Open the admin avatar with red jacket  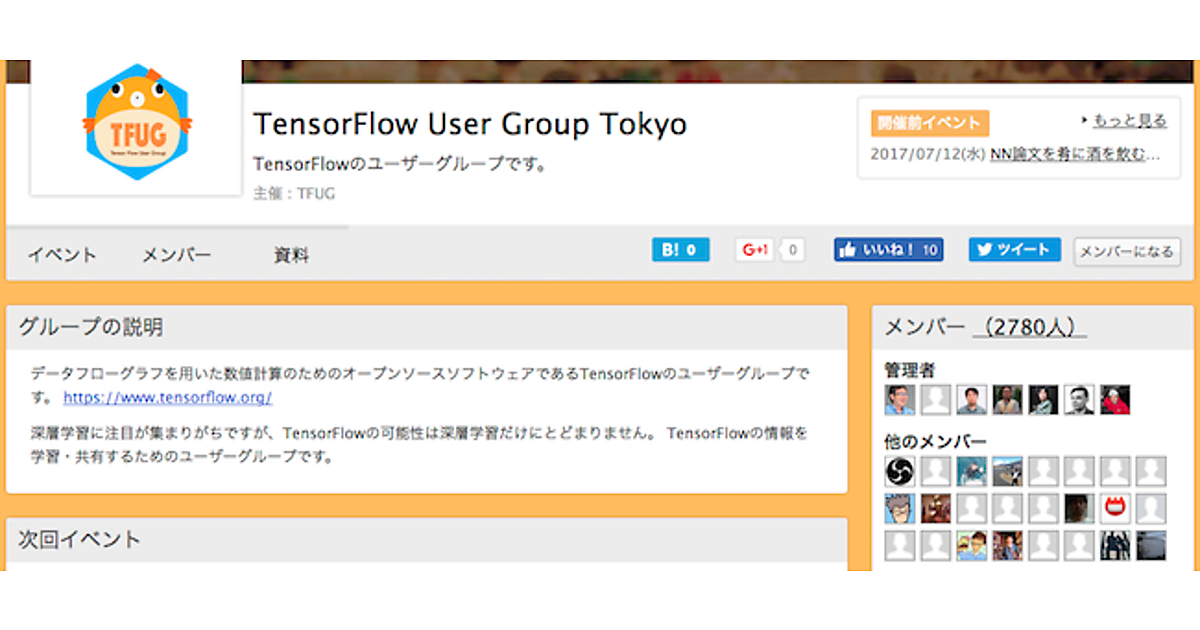tap(1115, 400)
